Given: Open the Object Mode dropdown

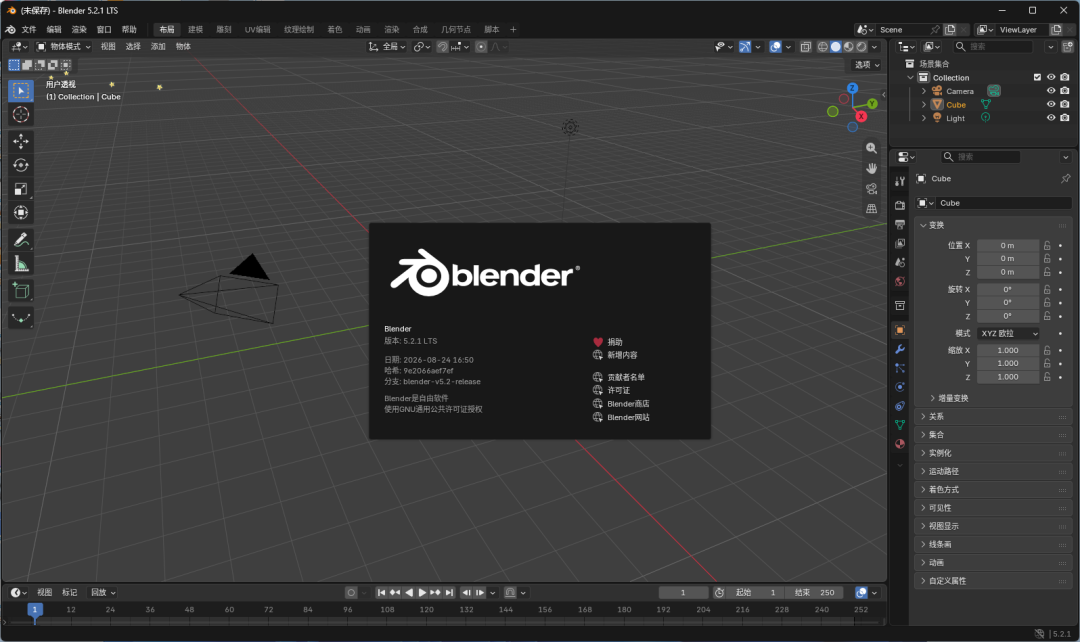Looking at the screenshot, I should pyautogui.click(x=63, y=47).
